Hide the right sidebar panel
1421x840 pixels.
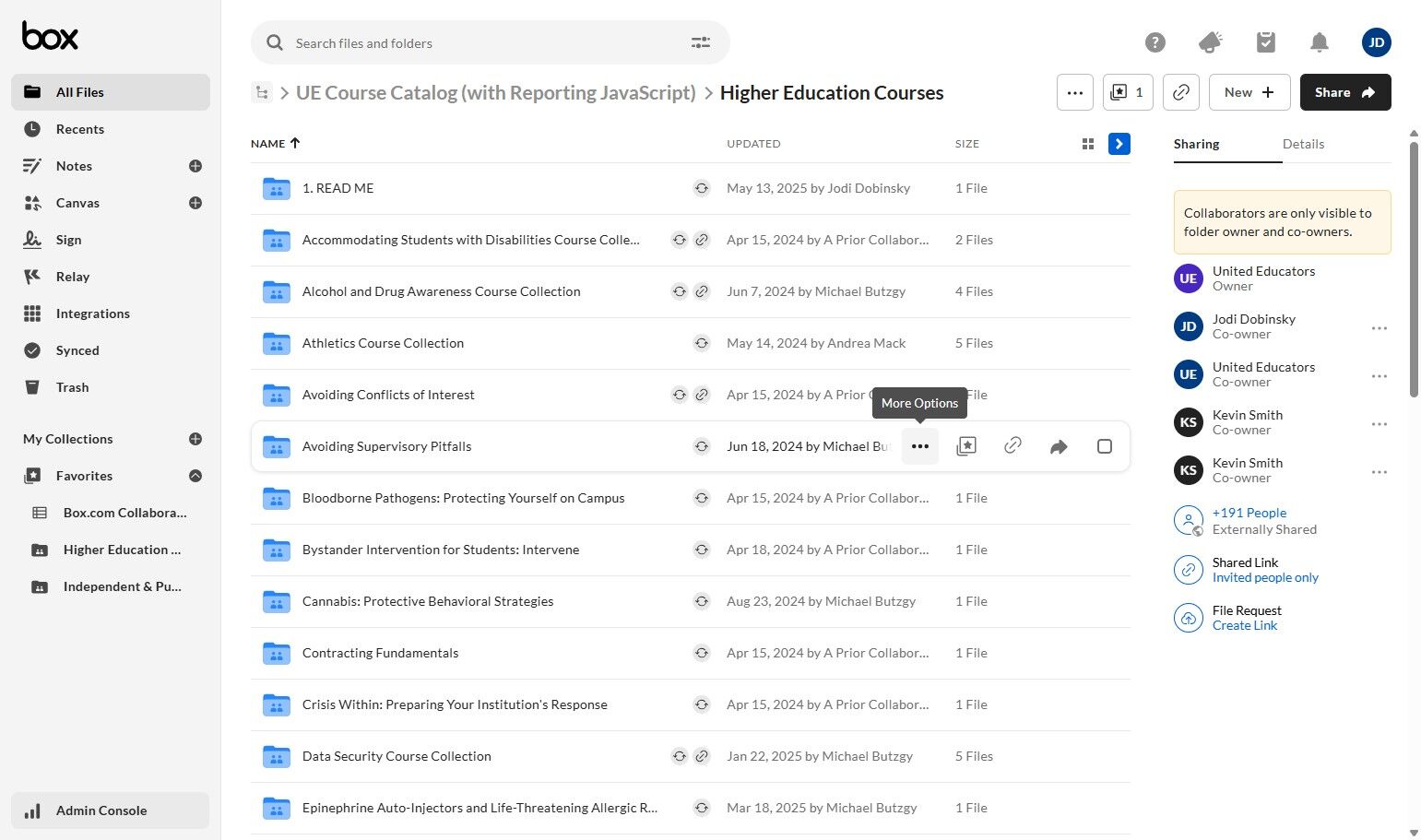[x=1119, y=144]
